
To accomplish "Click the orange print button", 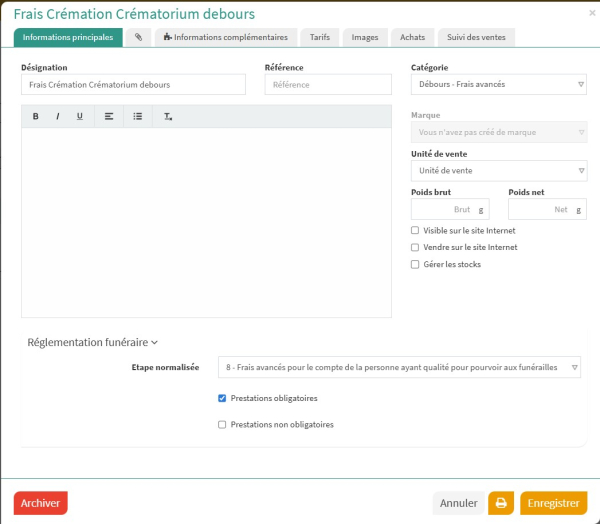I will point(501,503).
